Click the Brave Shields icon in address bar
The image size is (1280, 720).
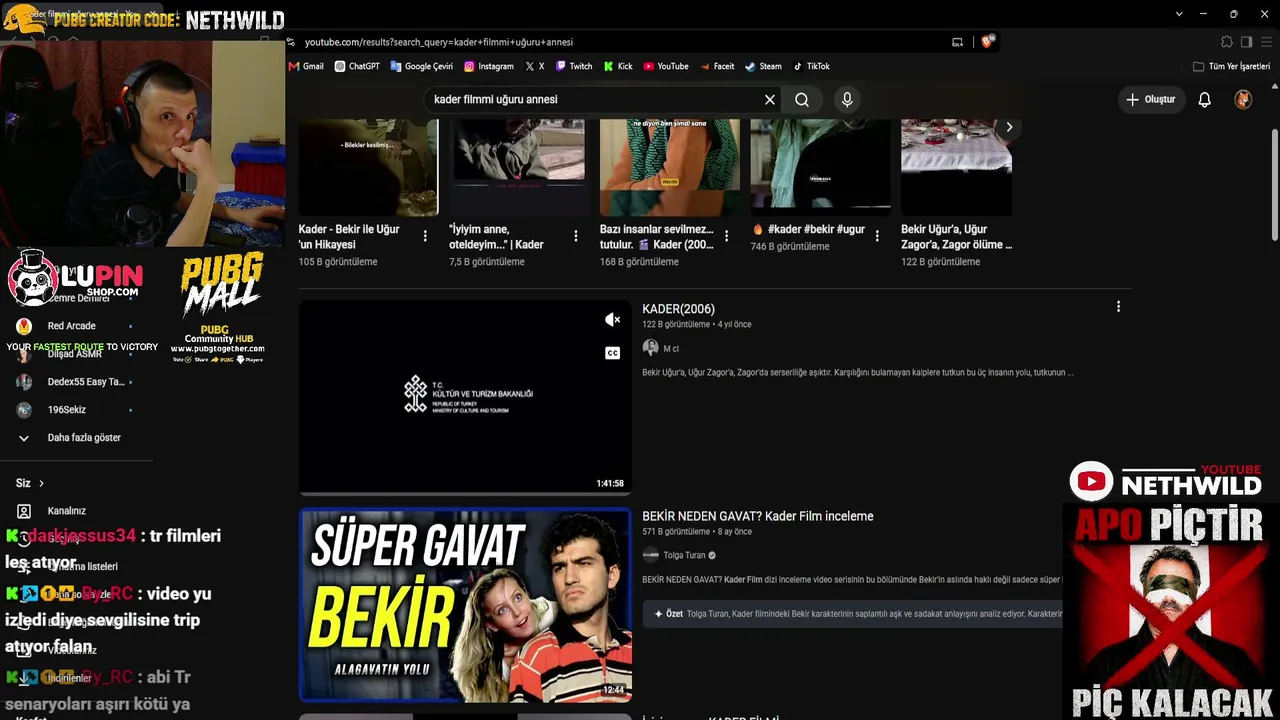987,42
